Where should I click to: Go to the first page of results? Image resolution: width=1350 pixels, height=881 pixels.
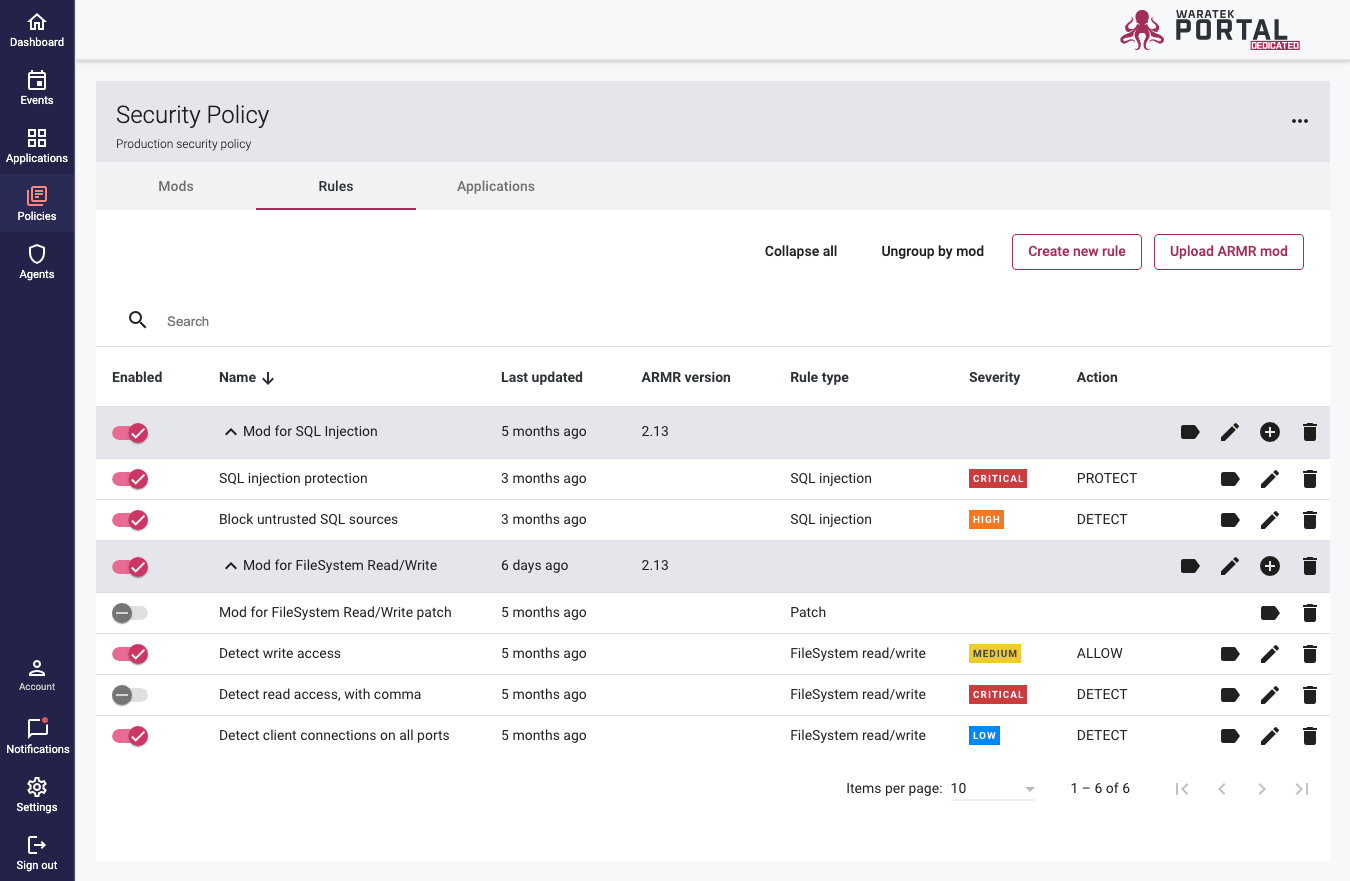click(x=1182, y=789)
